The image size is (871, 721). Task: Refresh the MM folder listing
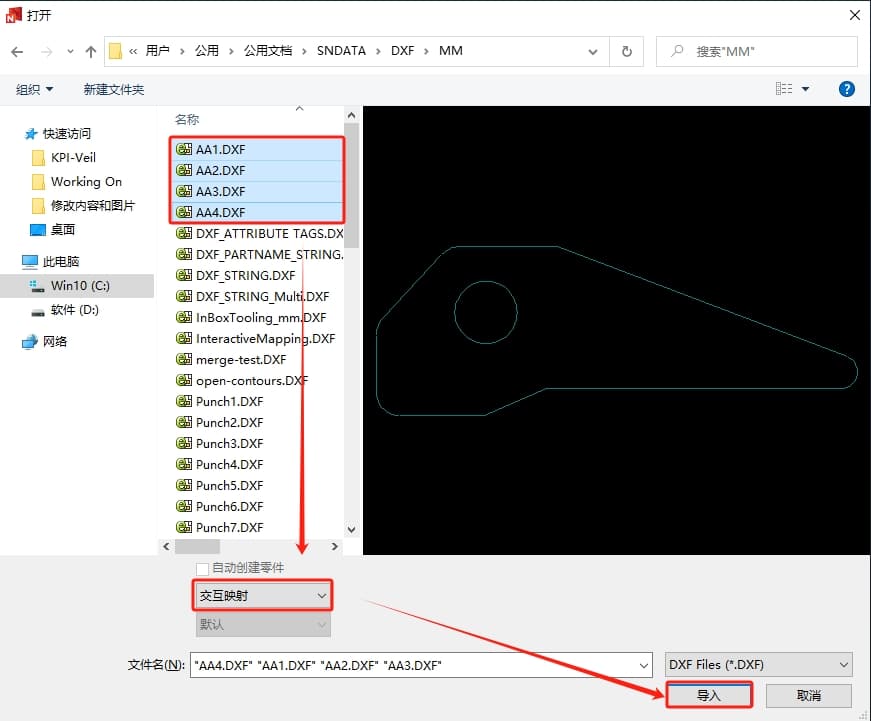coord(627,51)
